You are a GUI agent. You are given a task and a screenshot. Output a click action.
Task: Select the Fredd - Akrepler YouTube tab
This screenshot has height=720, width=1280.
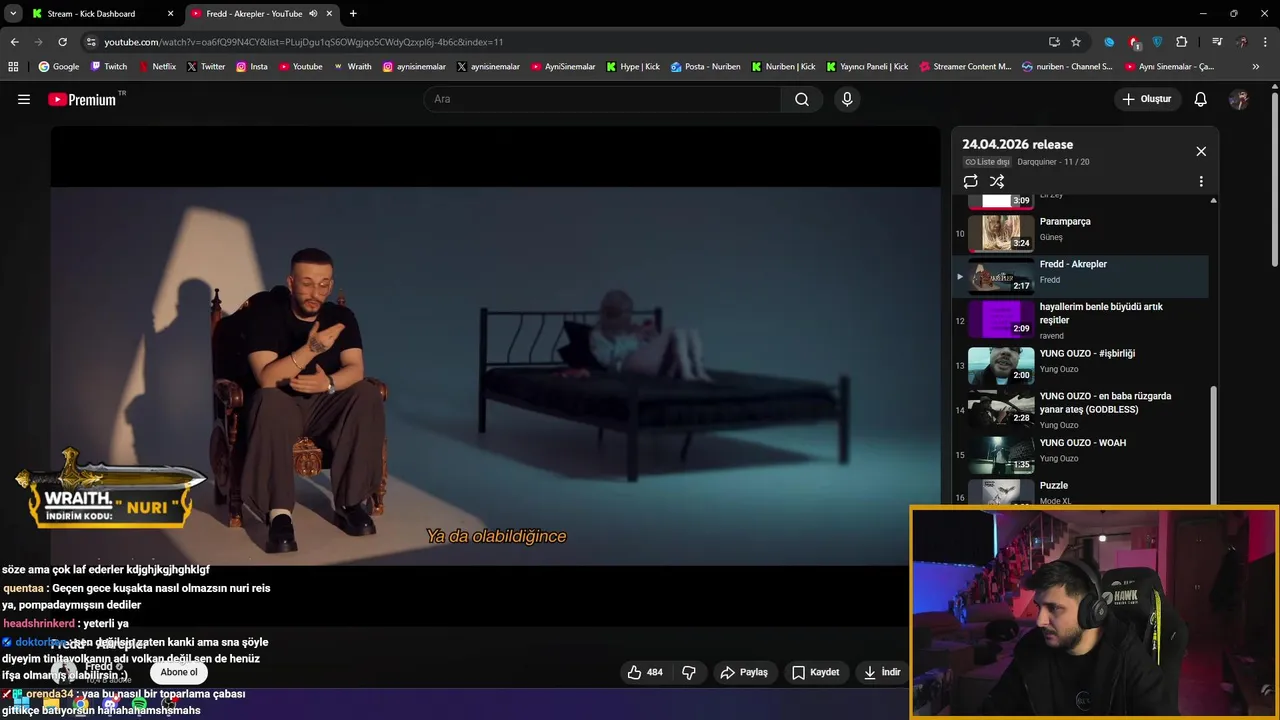click(263, 14)
